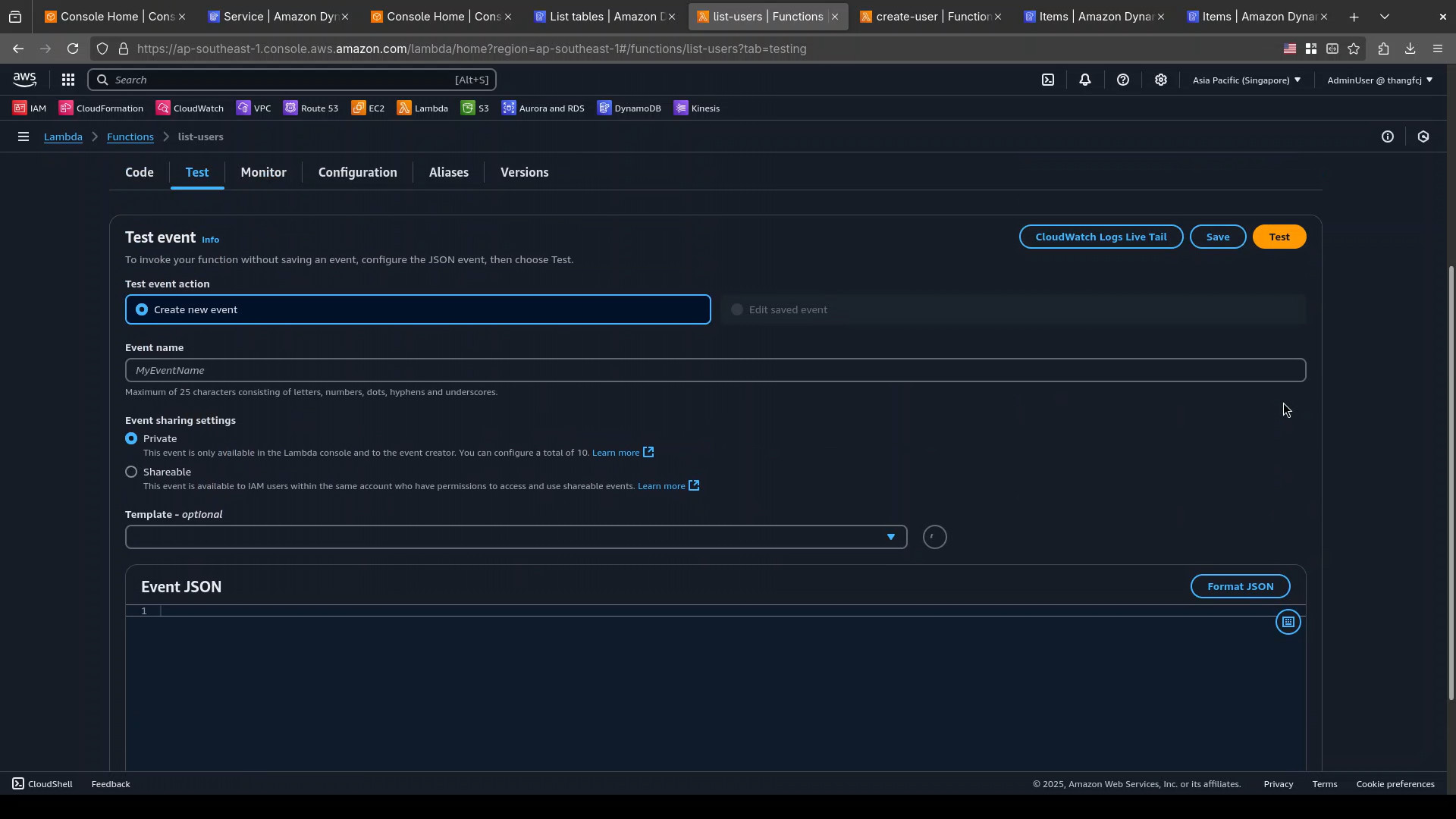Open the notifications bell

coord(1085,80)
